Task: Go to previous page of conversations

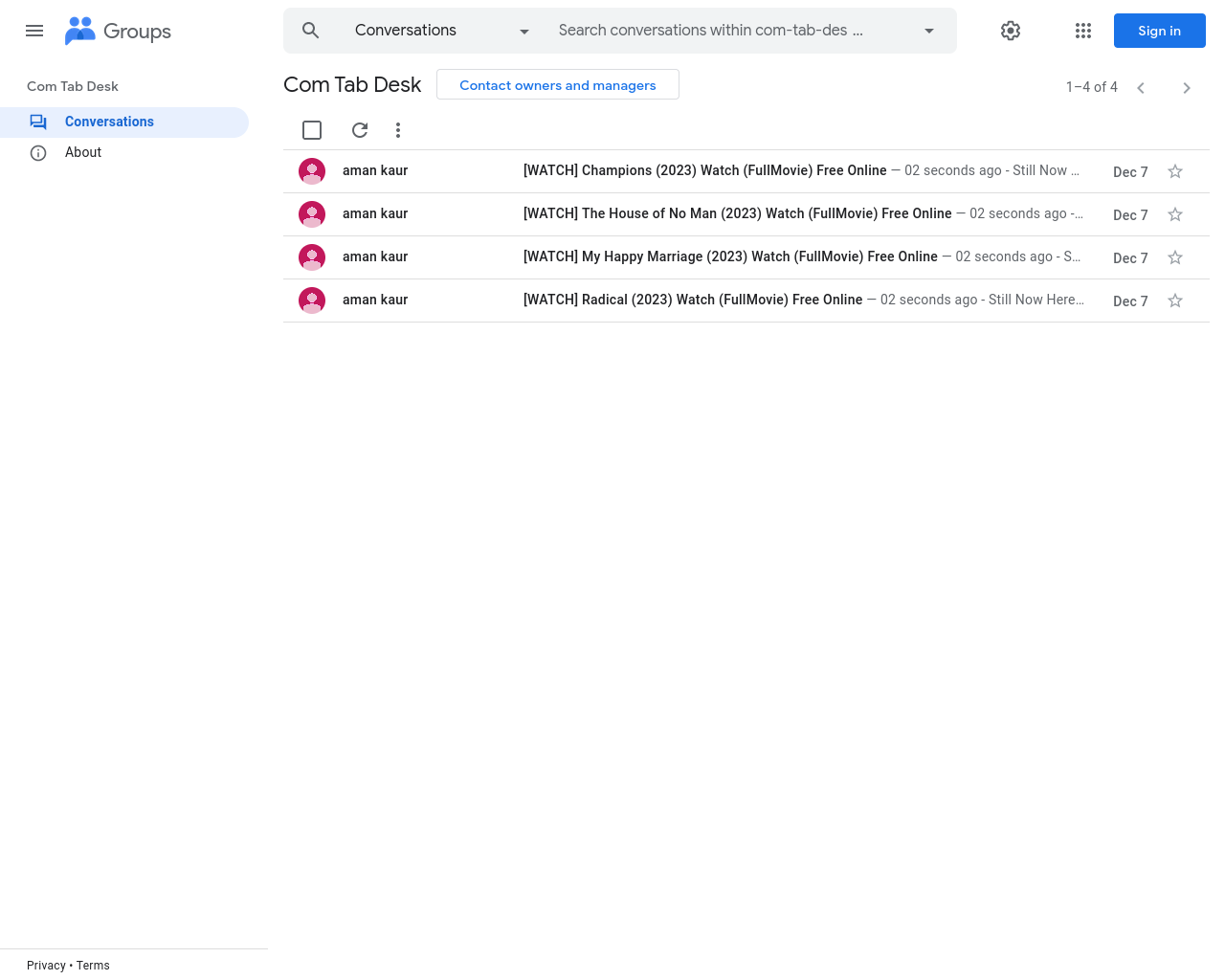Action: coord(1141,88)
